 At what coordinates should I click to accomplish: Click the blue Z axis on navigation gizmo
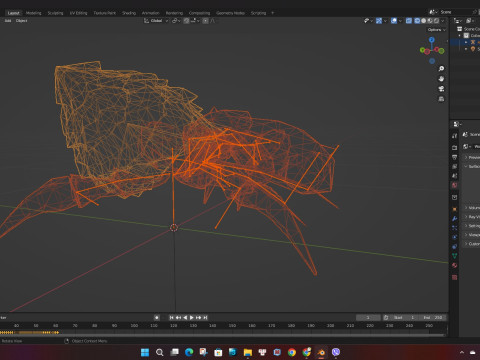432,40
